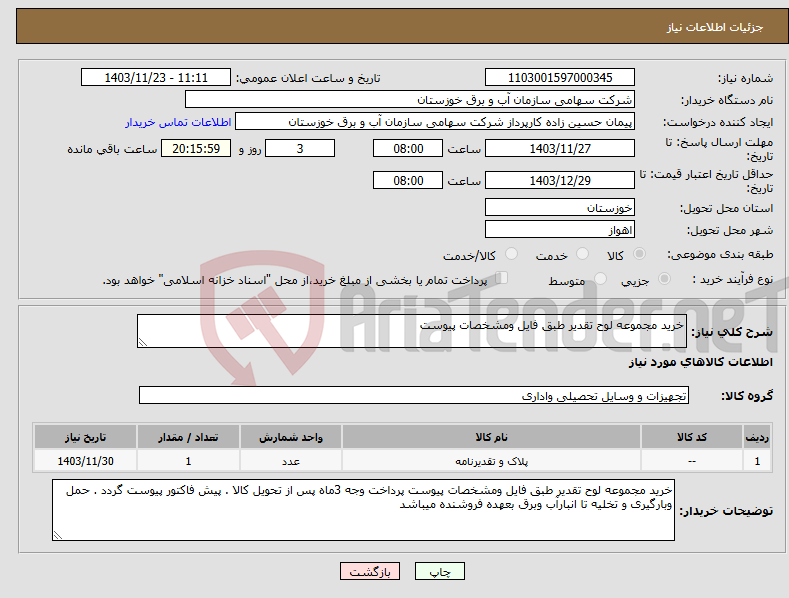
Task: Click the اطلاعات کالاهای مورد نیاز heading
Action: pyautogui.click(x=700, y=362)
